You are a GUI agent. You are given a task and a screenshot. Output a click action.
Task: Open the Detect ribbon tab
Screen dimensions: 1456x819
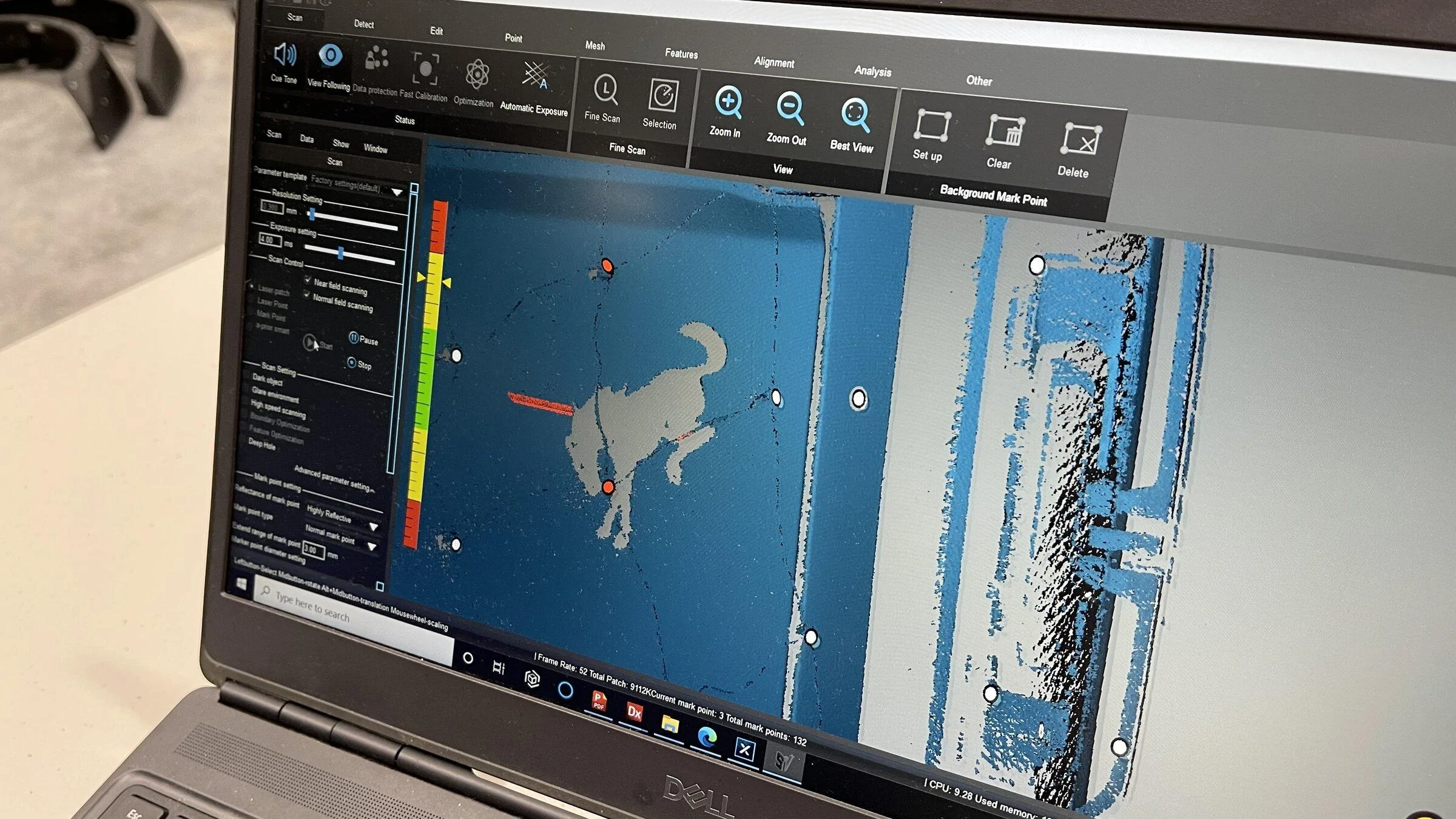click(364, 24)
